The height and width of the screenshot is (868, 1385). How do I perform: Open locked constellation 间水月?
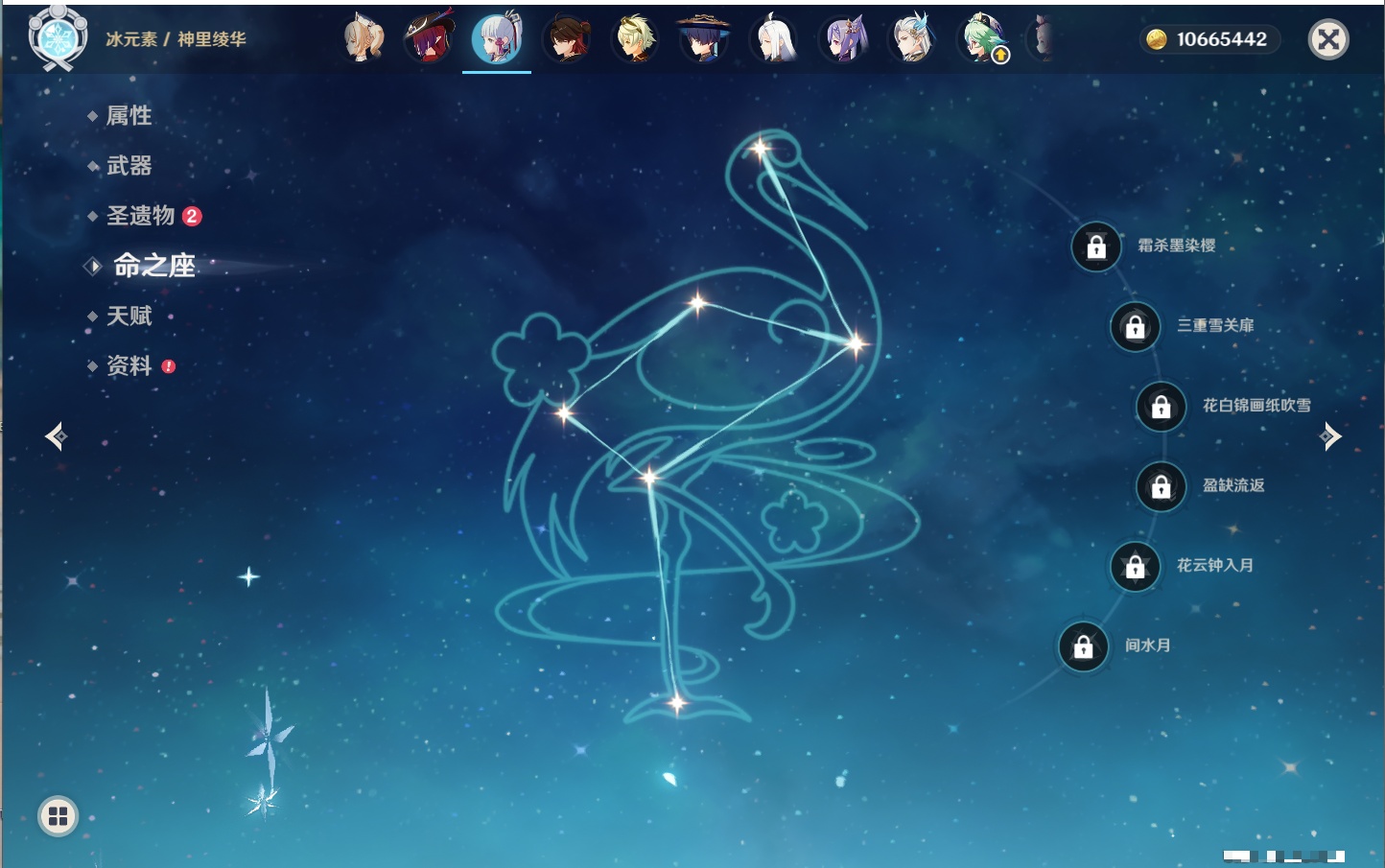tap(1084, 646)
